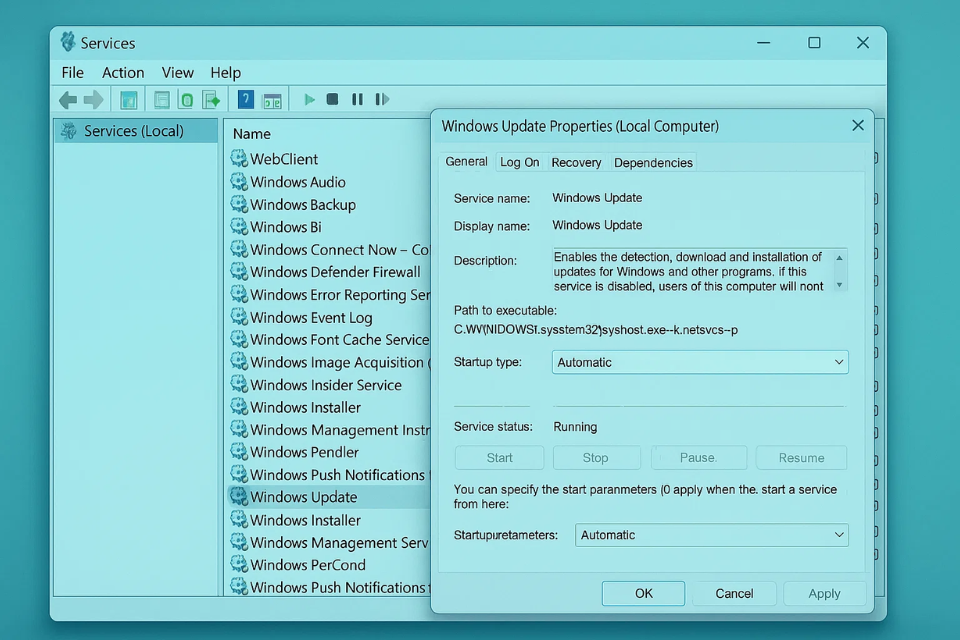Switch to the Log On tab

519,162
